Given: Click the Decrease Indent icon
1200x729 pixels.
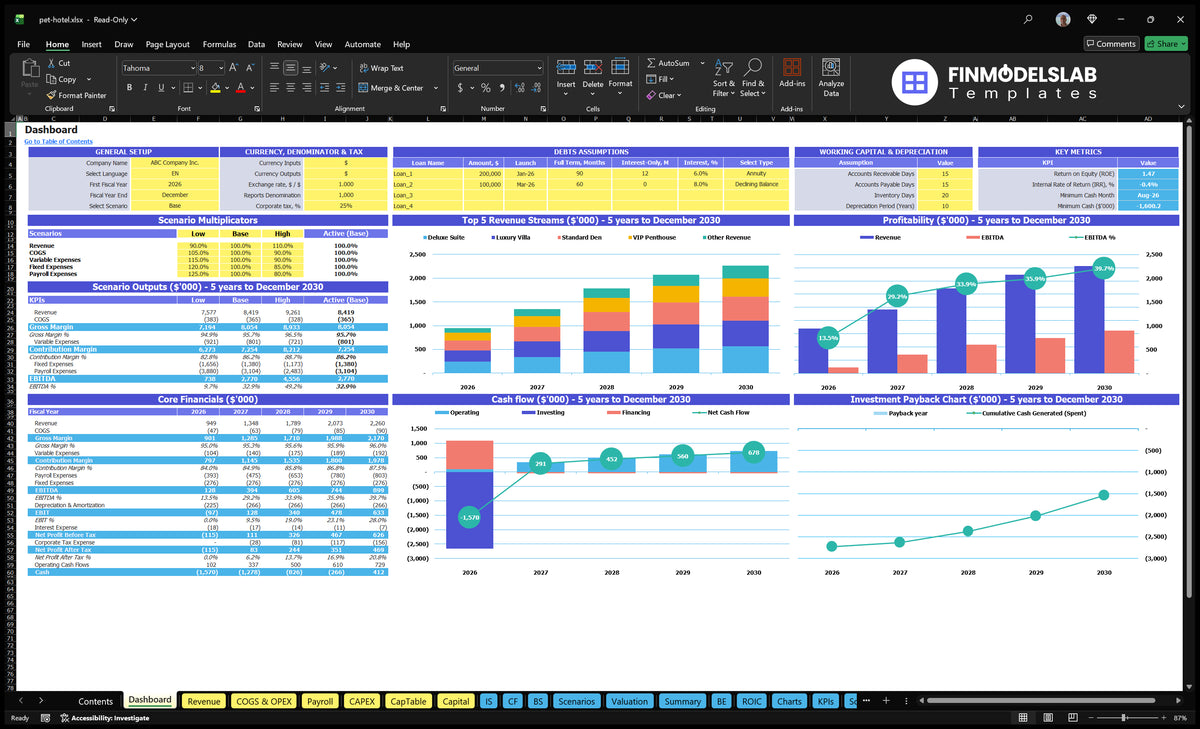Looking at the screenshot, I should (x=324, y=88).
